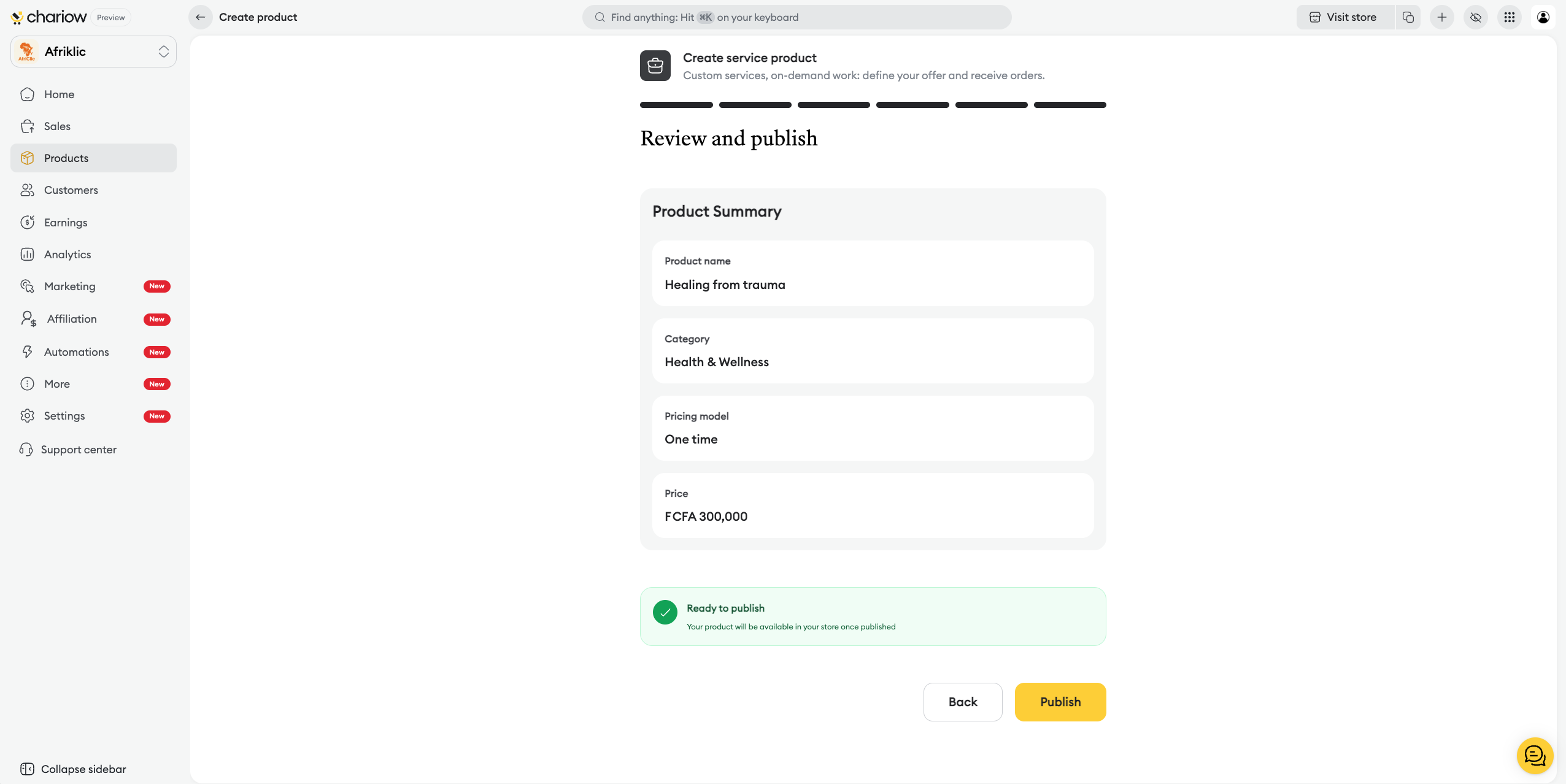Viewport: 1566px width, 784px height.
Task: Click the service product briefcase icon
Action: (x=655, y=66)
